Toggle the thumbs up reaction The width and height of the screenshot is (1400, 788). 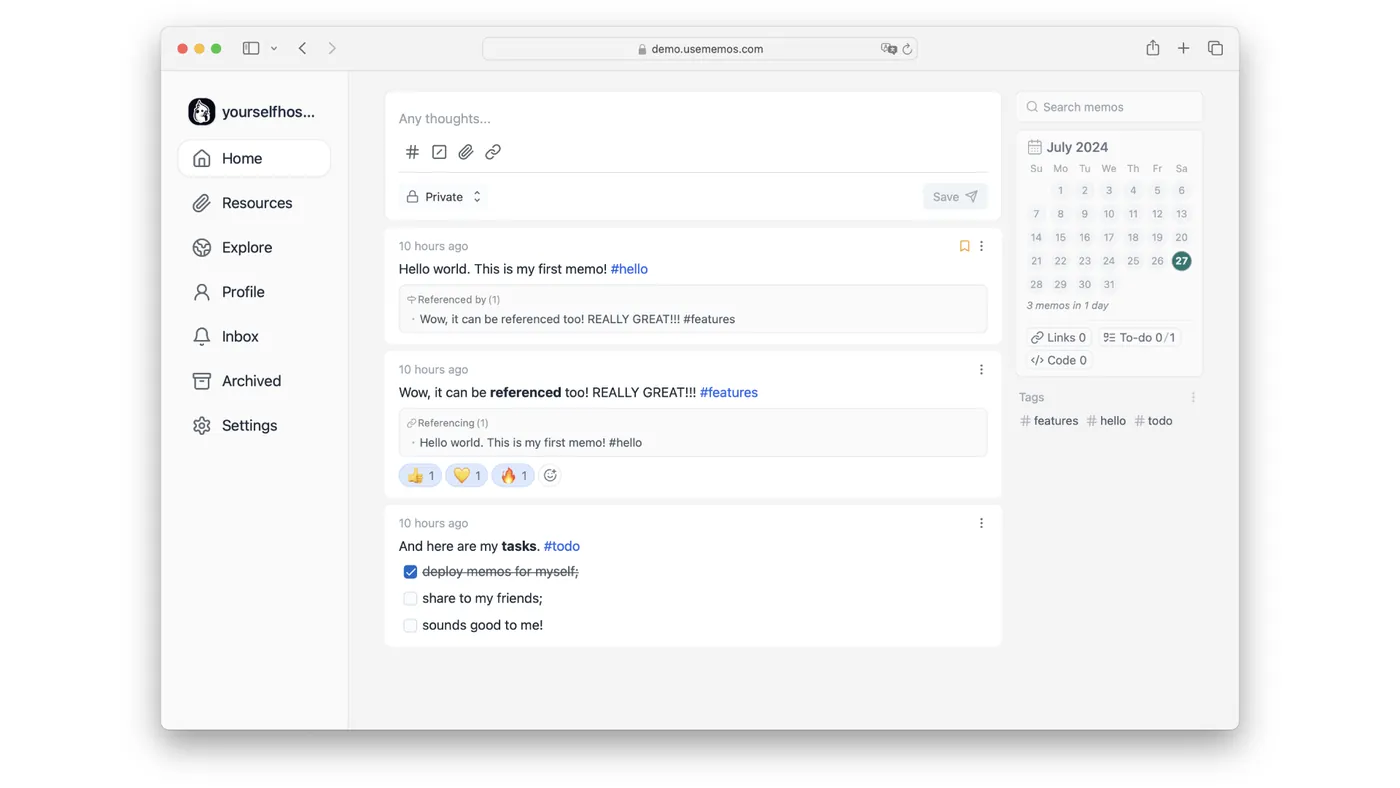pyautogui.click(x=420, y=476)
